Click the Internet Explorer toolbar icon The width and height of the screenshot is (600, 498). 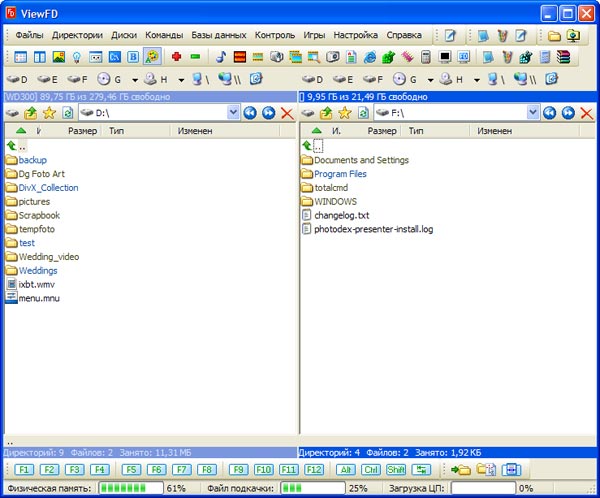point(370,57)
